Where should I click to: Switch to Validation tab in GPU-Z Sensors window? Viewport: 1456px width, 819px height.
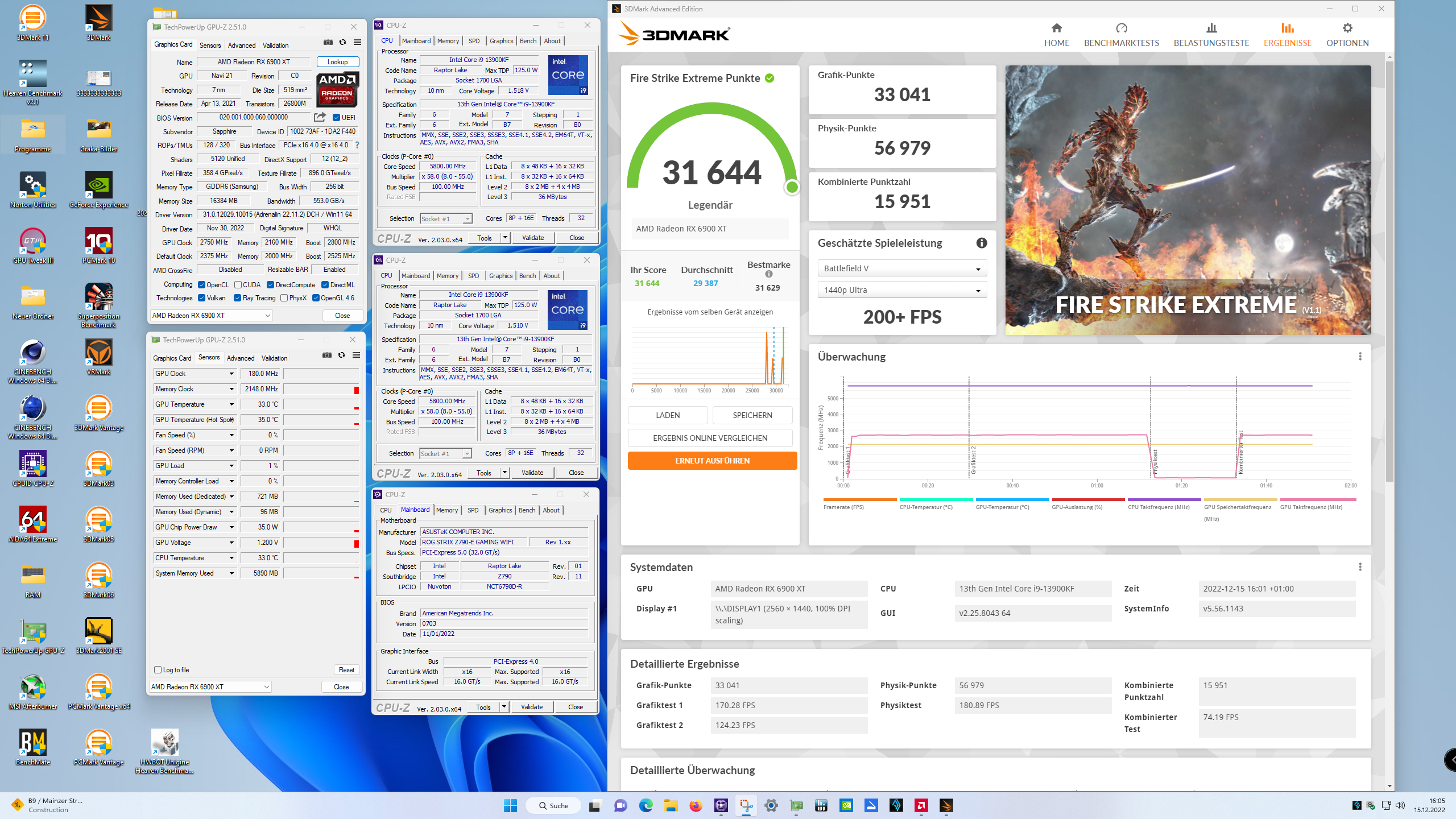click(274, 358)
